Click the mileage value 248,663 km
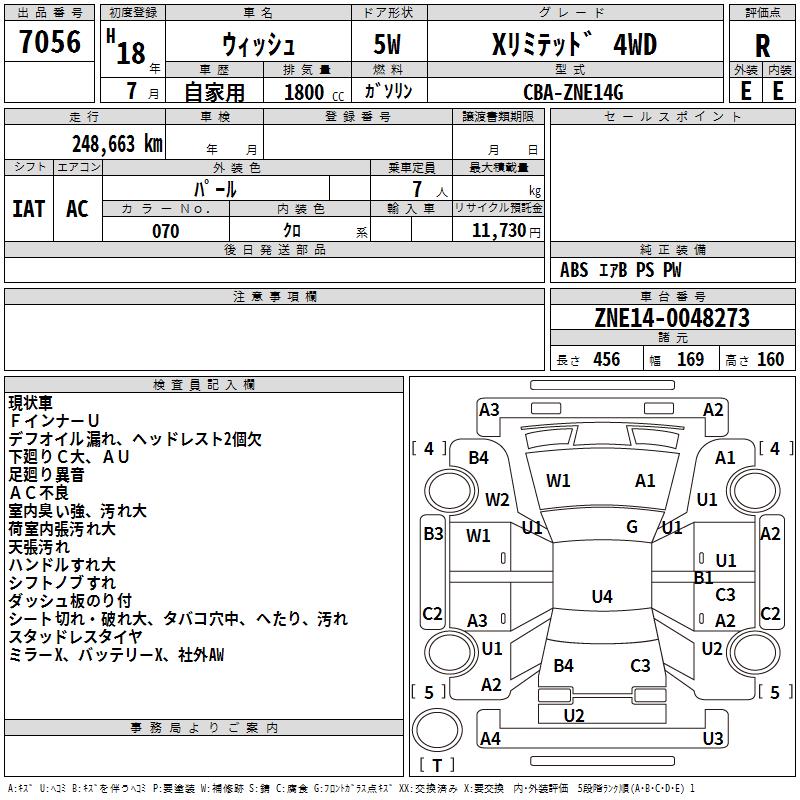 [117, 144]
